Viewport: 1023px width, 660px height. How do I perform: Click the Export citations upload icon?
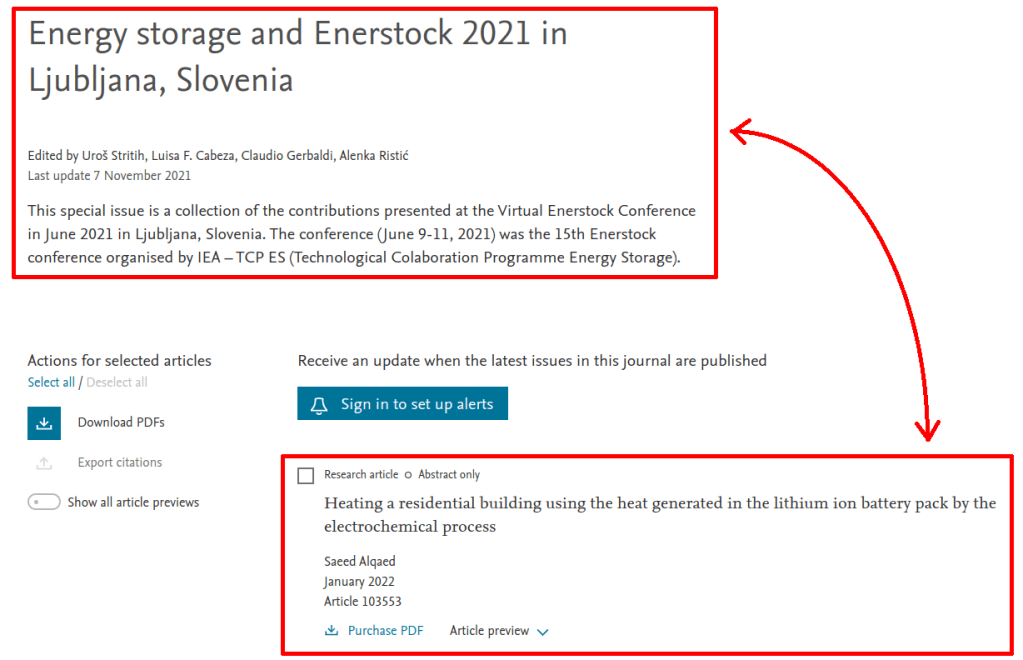tap(44, 463)
